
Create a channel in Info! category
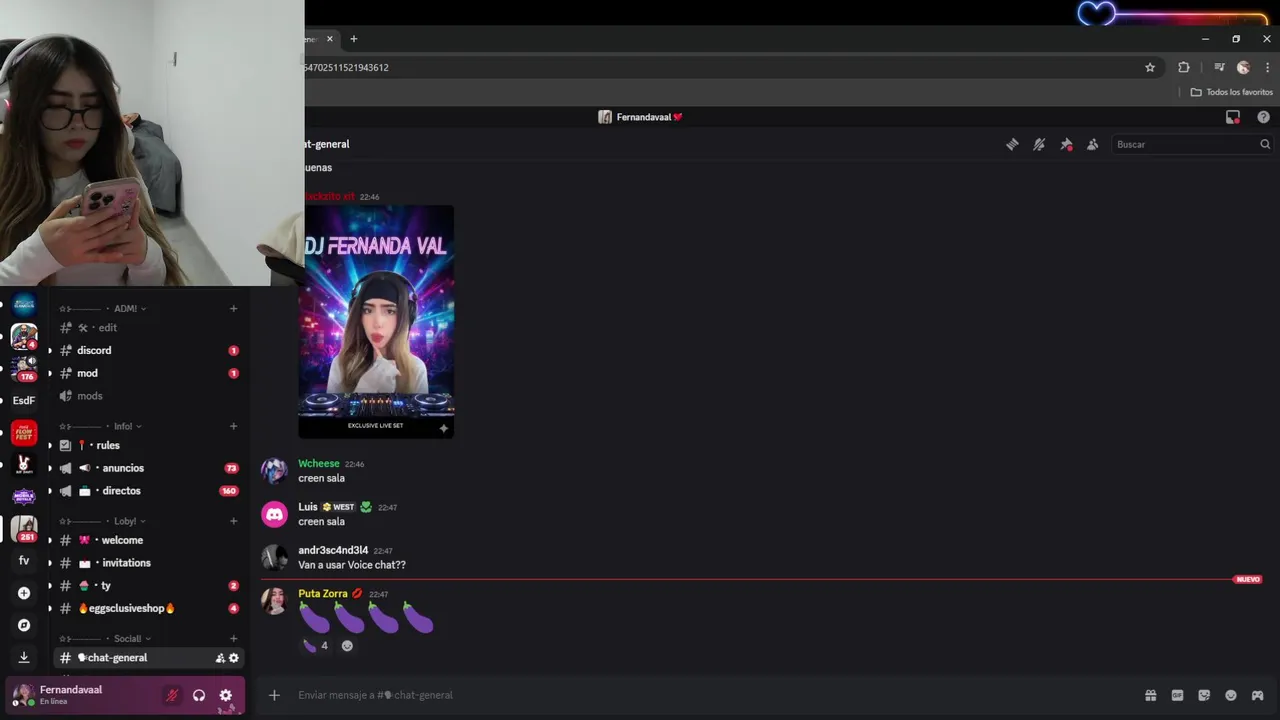point(233,427)
